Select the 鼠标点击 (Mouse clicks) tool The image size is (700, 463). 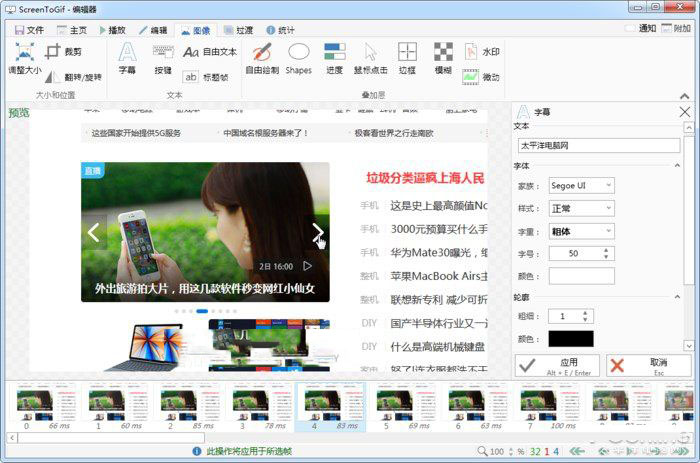[371, 58]
